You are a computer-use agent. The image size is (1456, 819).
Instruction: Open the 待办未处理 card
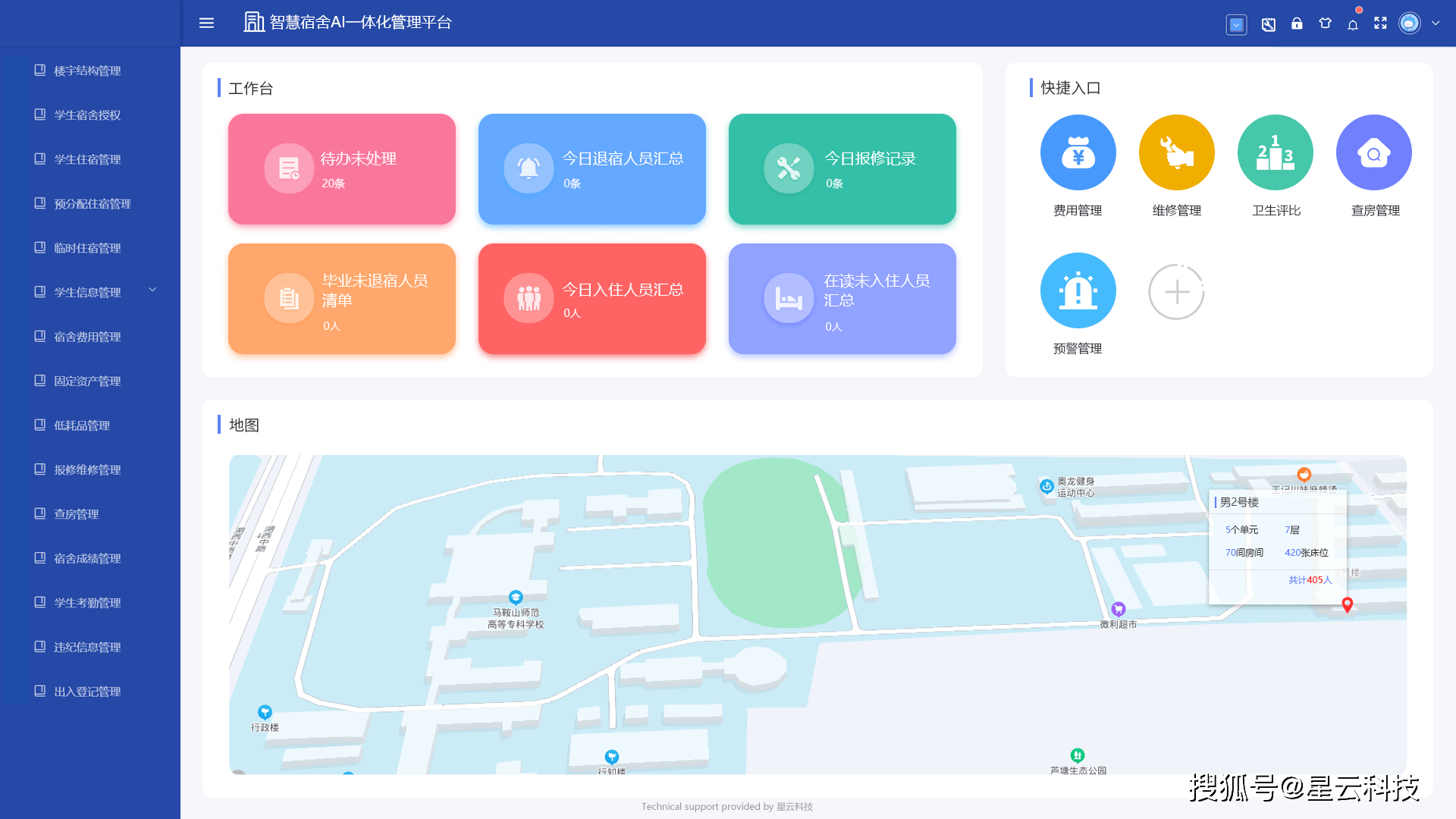tap(341, 169)
